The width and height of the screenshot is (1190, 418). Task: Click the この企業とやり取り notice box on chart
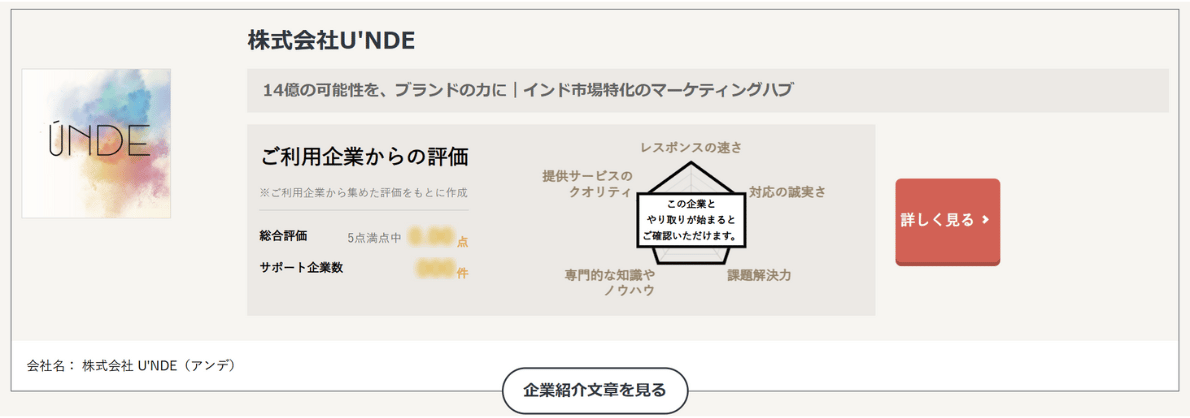pos(689,220)
